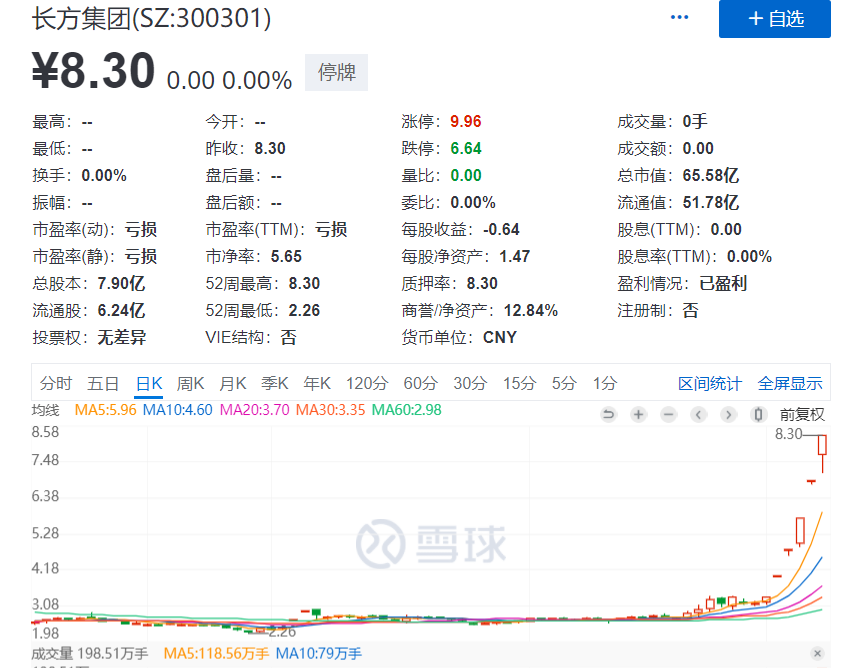Click the MA5:5.96 moving average label
This screenshot has width=854, height=668.
(x=105, y=410)
